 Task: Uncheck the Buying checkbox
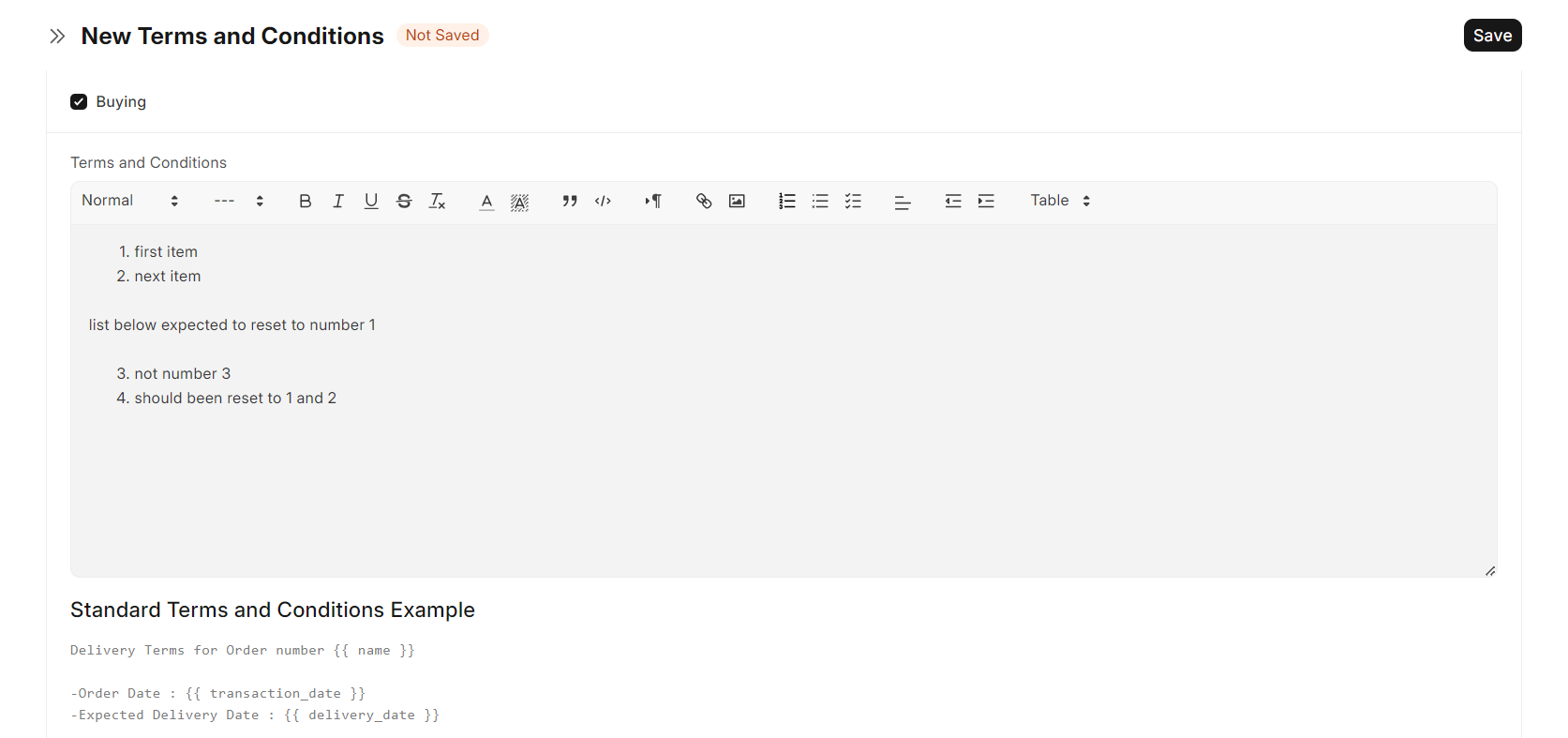click(x=79, y=101)
